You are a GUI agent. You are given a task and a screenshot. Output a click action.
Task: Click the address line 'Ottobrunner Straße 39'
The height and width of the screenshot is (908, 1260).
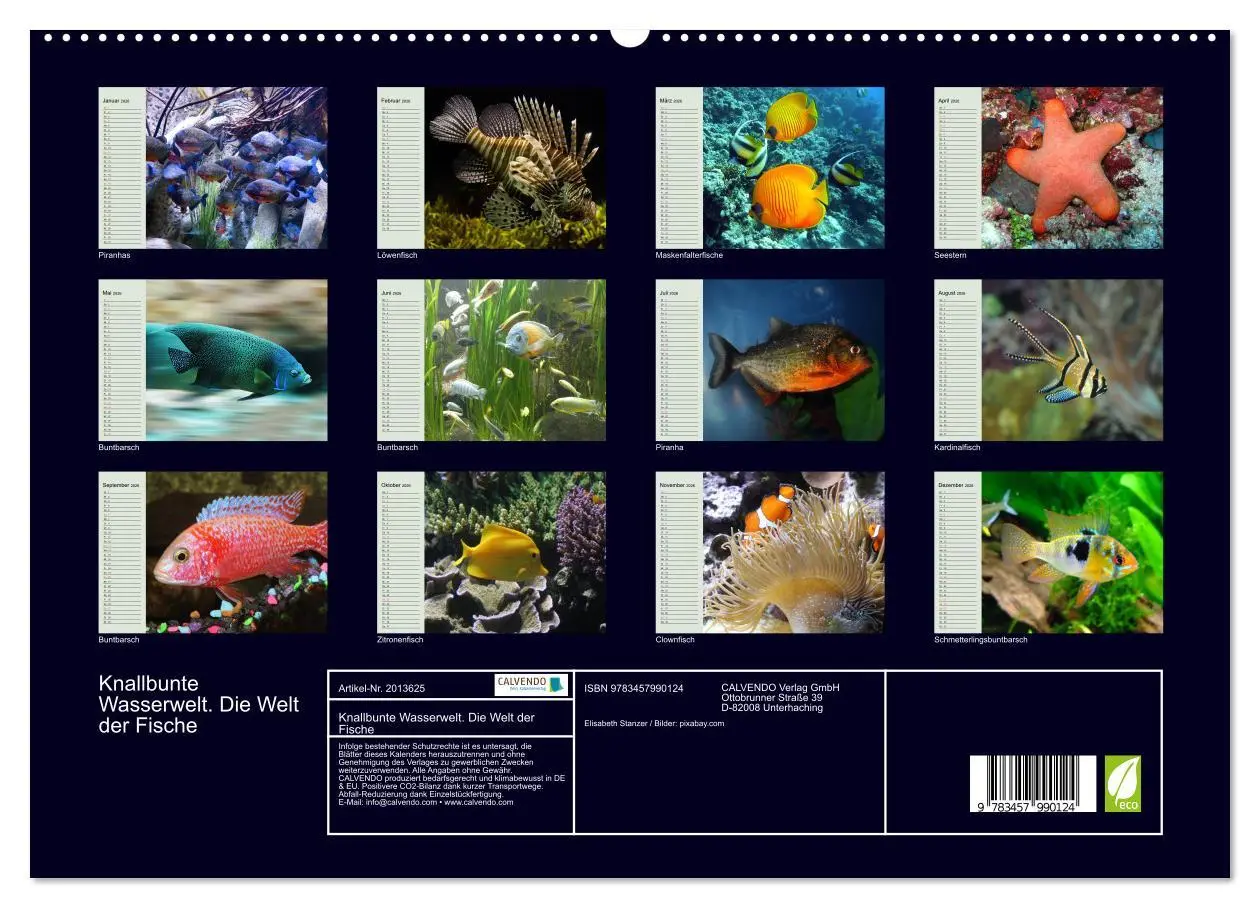coord(772,698)
